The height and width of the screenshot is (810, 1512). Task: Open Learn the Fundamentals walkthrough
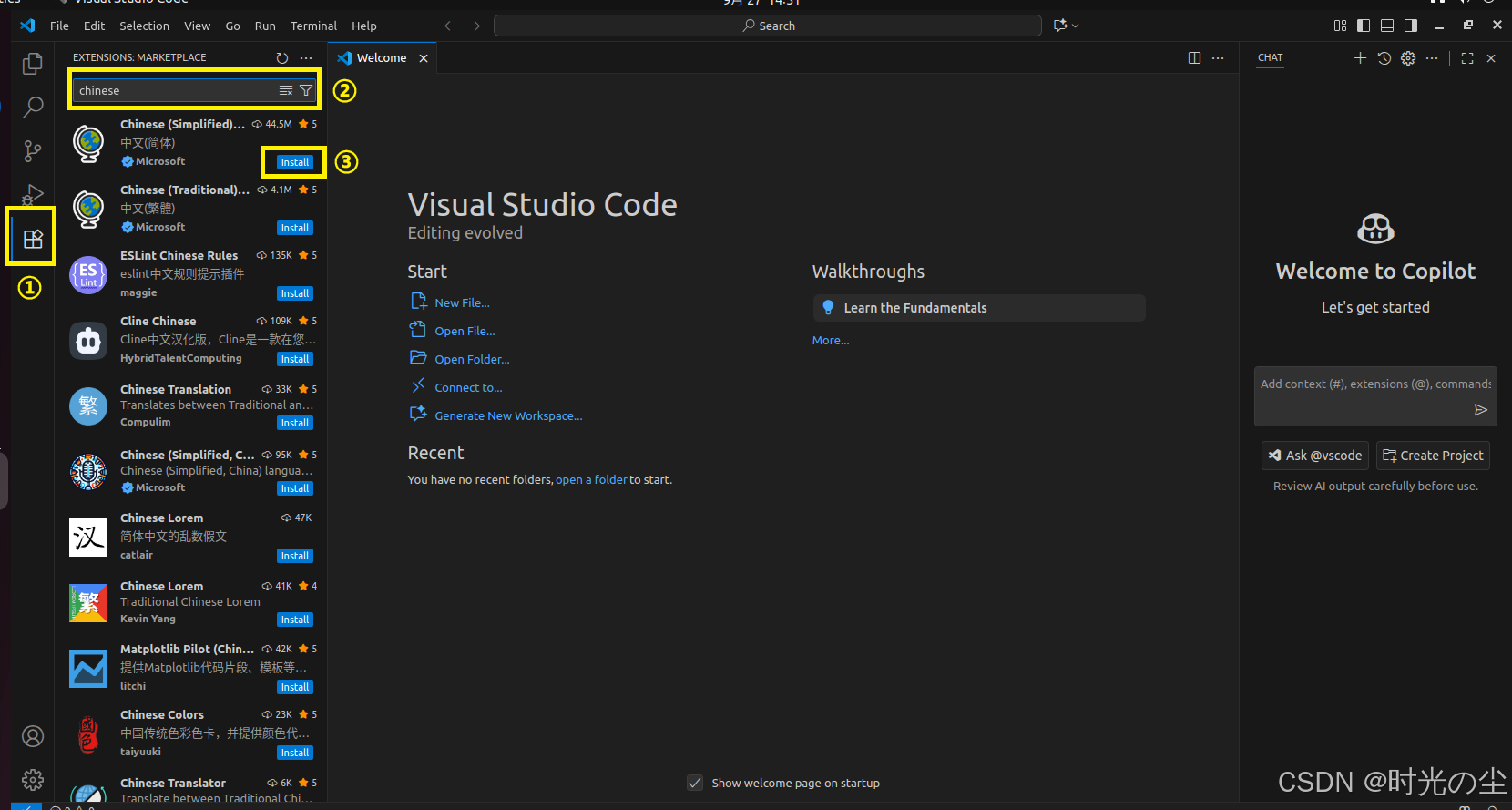click(978, 308)
